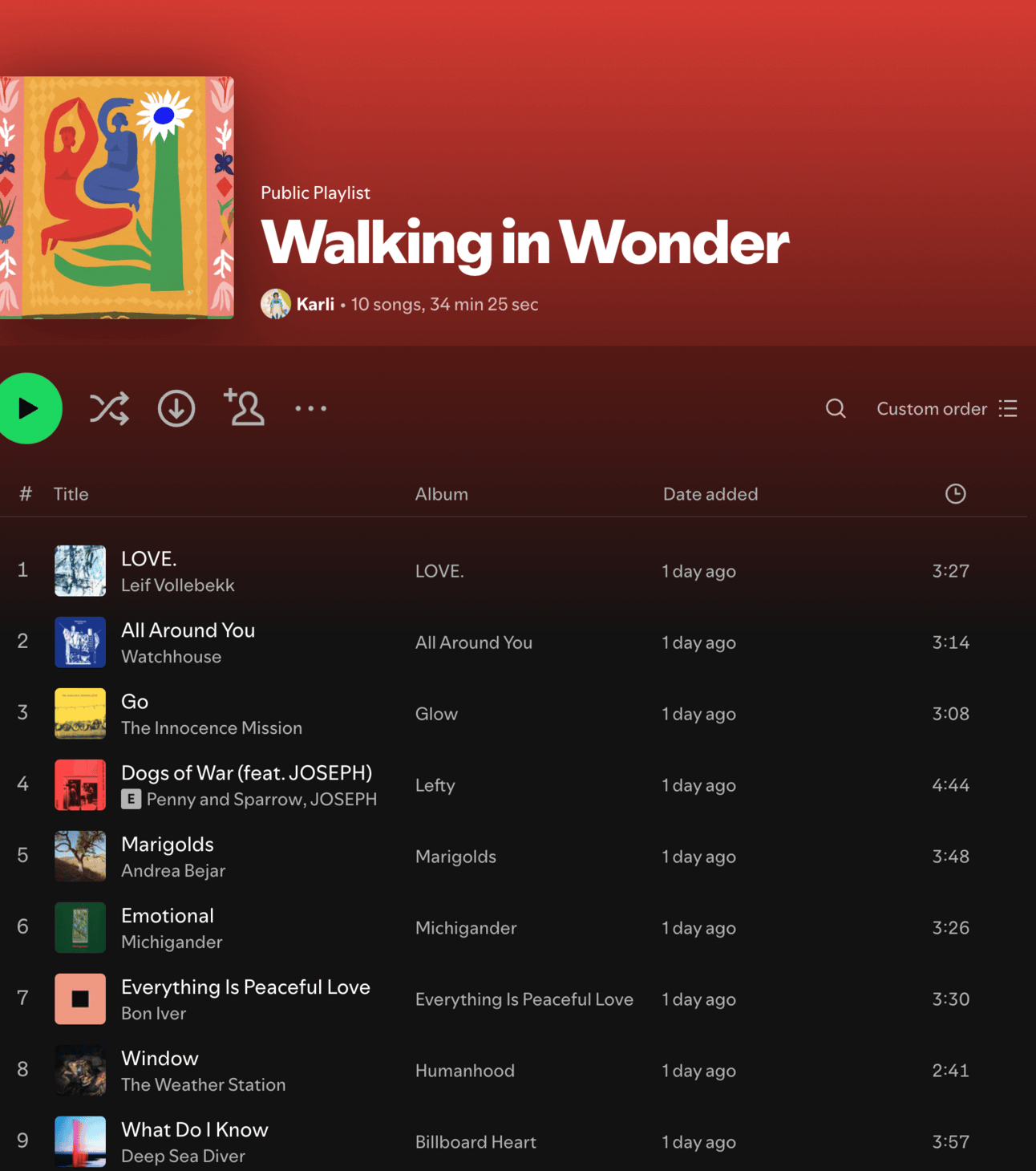Select song title Everything Is Peaceful Love
The width and height of the screenshot is (1036, 1171).
[x=245, y=987]
